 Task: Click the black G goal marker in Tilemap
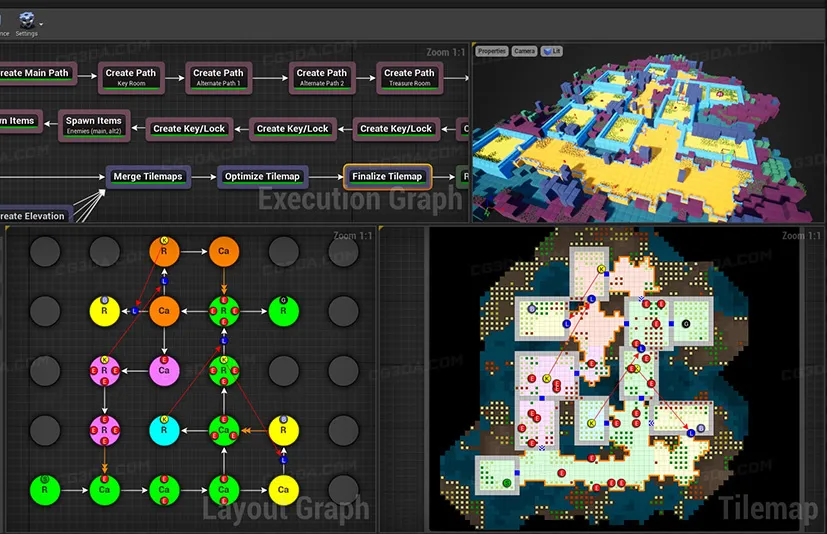tap(686, 324)
